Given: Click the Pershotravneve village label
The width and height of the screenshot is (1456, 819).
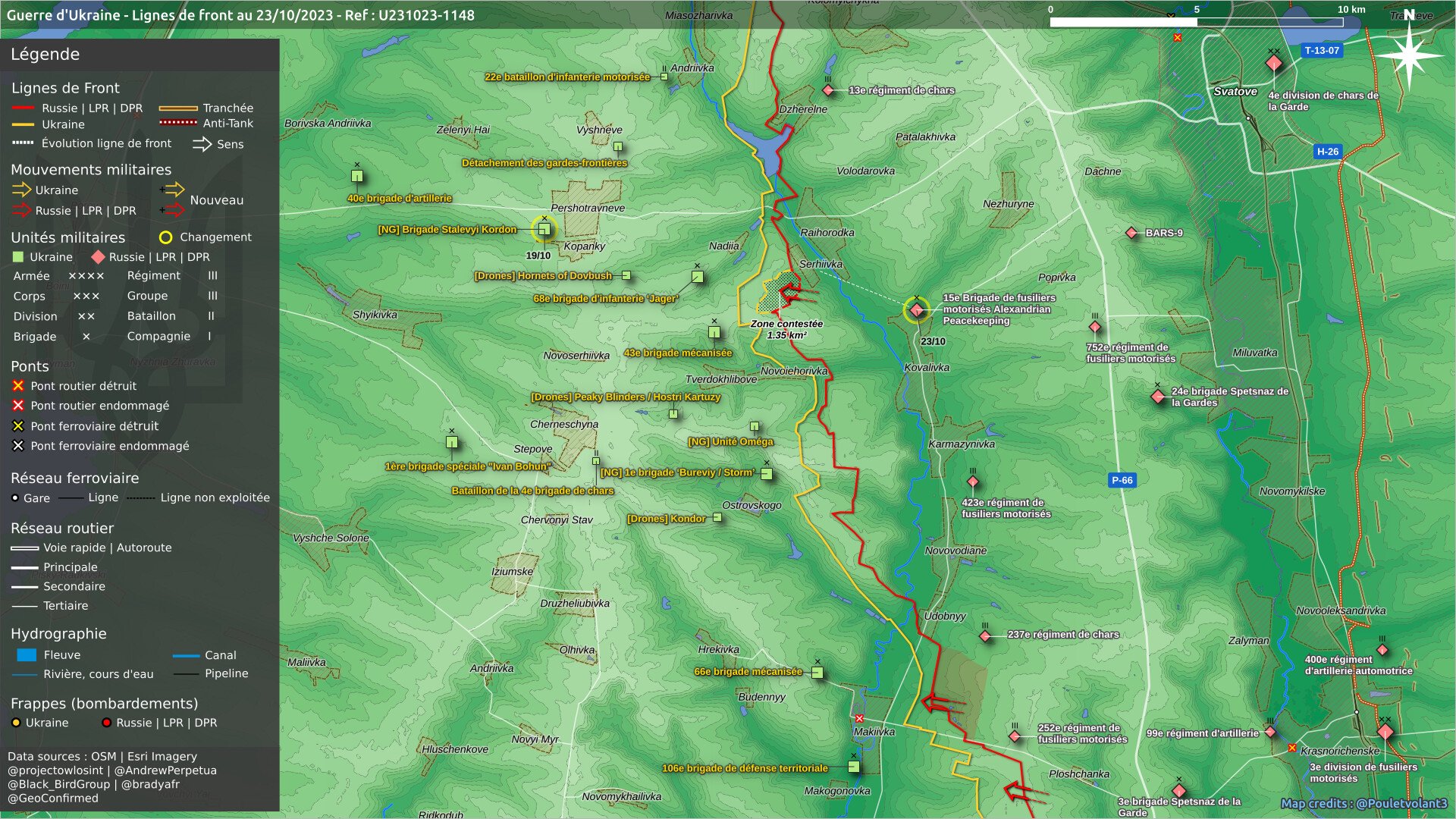Looking at the screenshot, I should [x=588, y=208].
